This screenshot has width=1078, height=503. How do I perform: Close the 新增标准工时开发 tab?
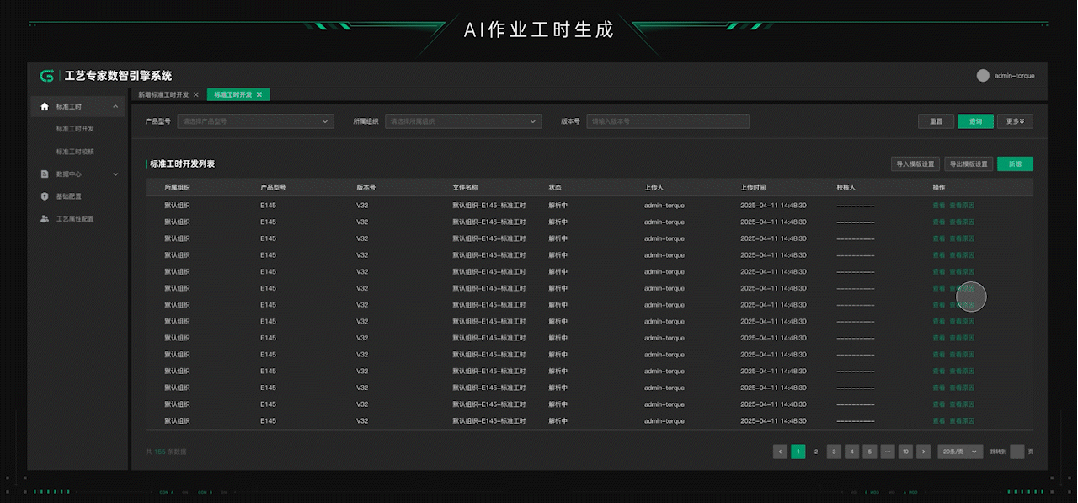point(196,95)
